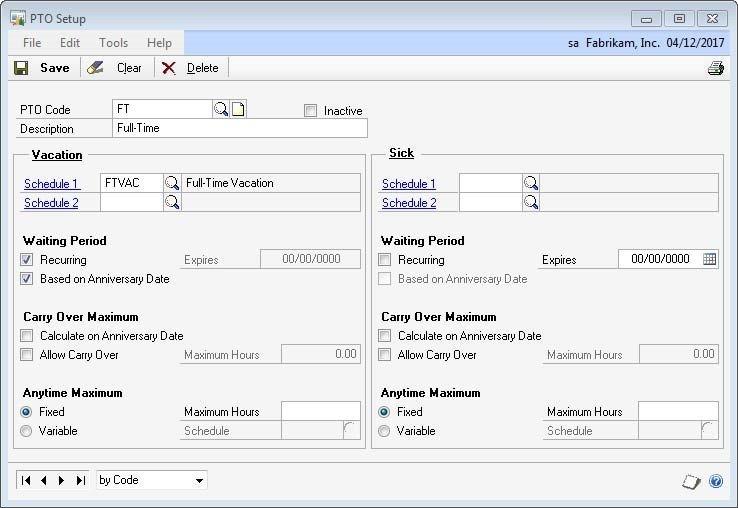738x508 pixels.
Task: Go to the next record
Action: tap(61, 480)
